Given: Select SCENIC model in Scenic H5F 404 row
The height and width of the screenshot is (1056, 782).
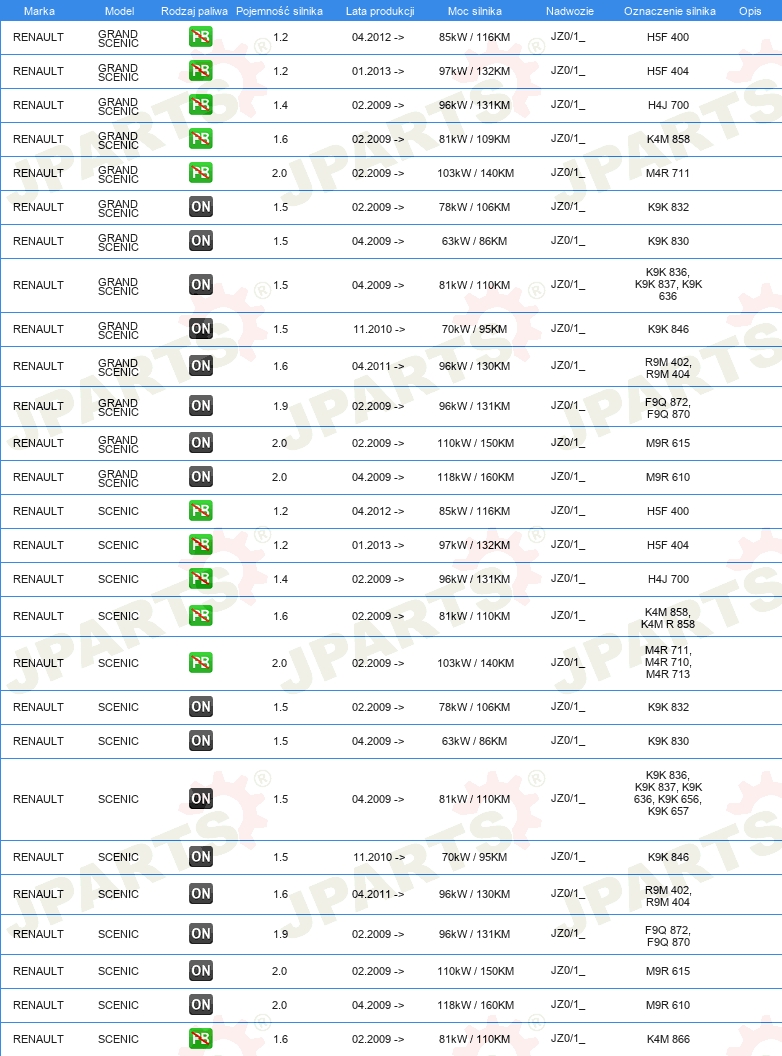Looking at the screenshot, I should (x=118, y=545).
